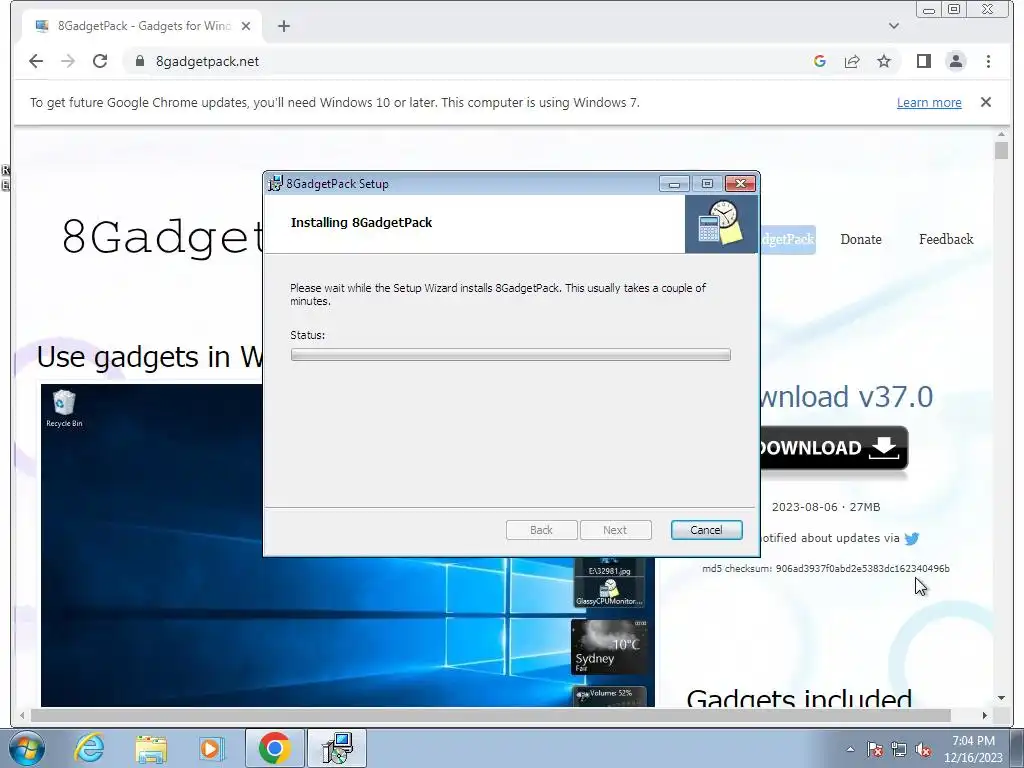Cancel the 8GadgetPack installation
The width and height of the screenshot is (1024, 768).
coord(707,530)
